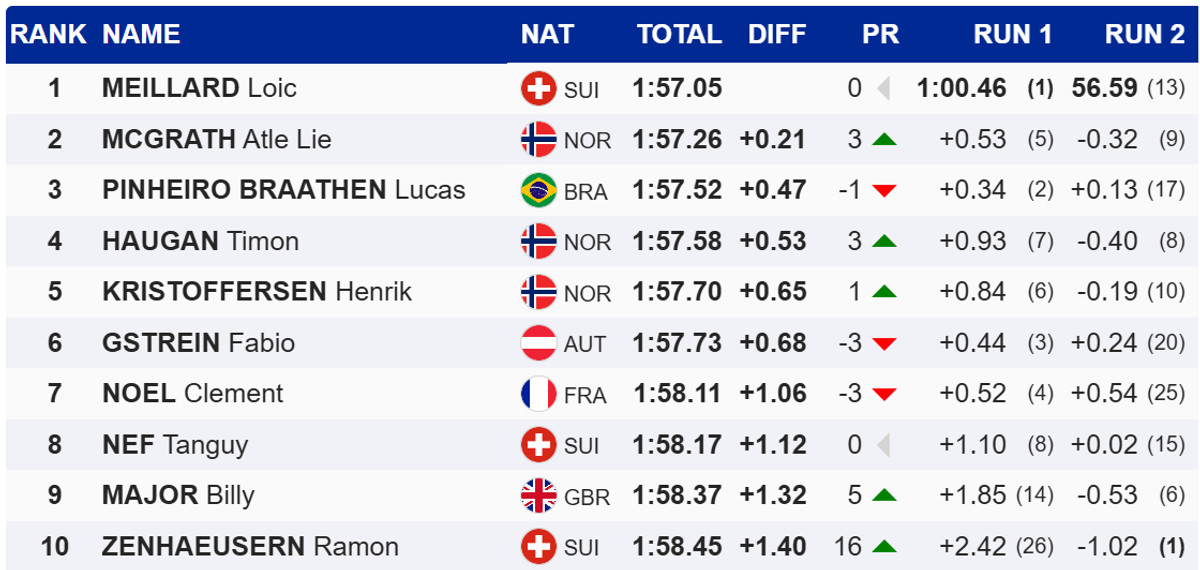Image resolution: width=1200 pixels, height=570 pixels.
Task: Click the Great Britain flag for Billy Major
Action: (x=538, y=496)
